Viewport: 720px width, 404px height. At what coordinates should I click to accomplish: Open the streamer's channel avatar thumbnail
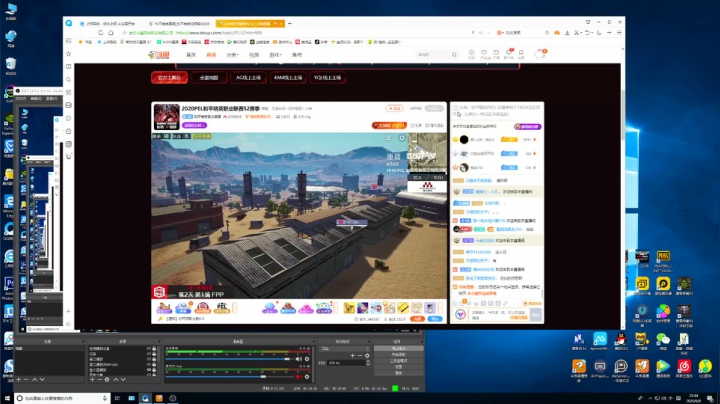point(166,117)
